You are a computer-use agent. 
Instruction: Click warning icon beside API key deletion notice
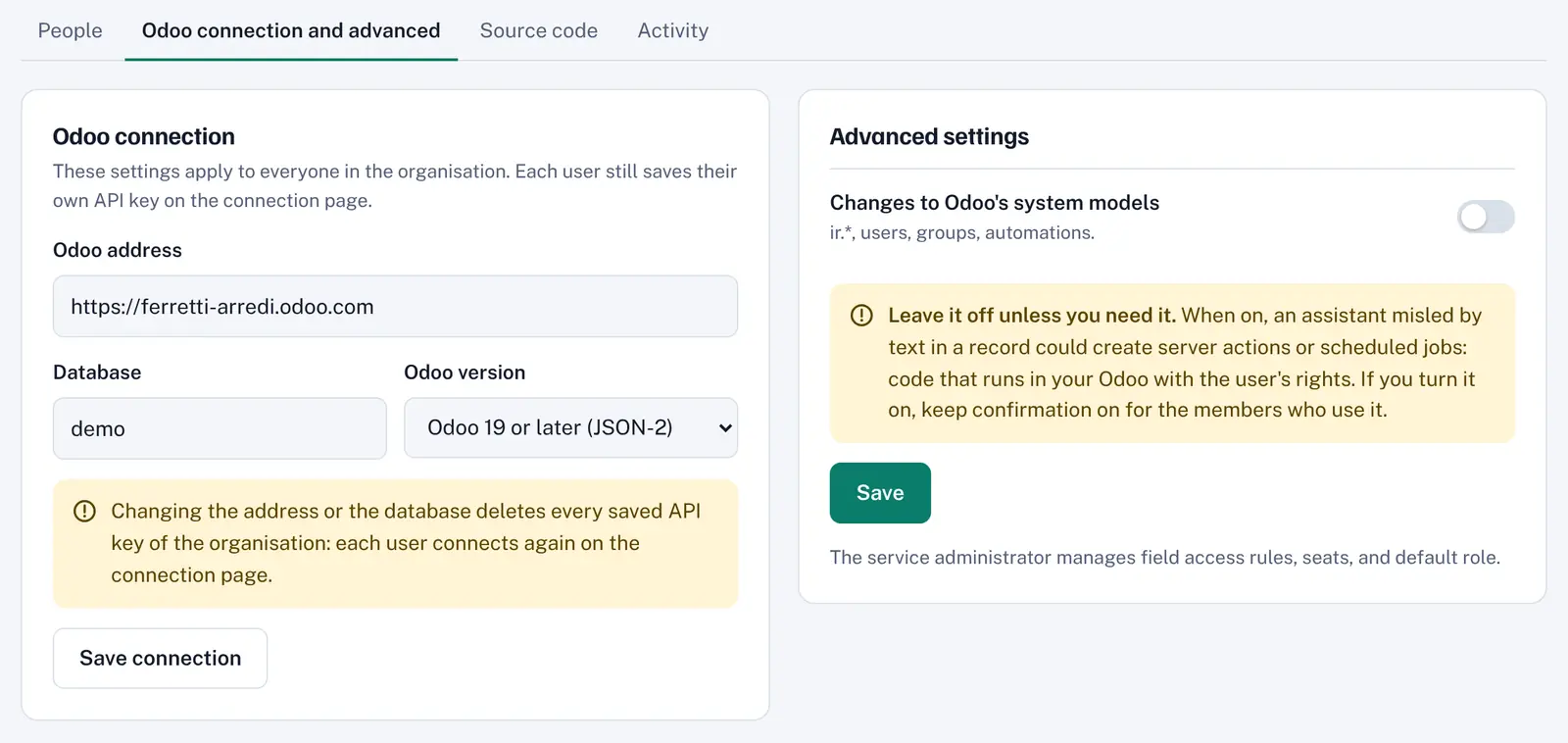coord(85,511)
